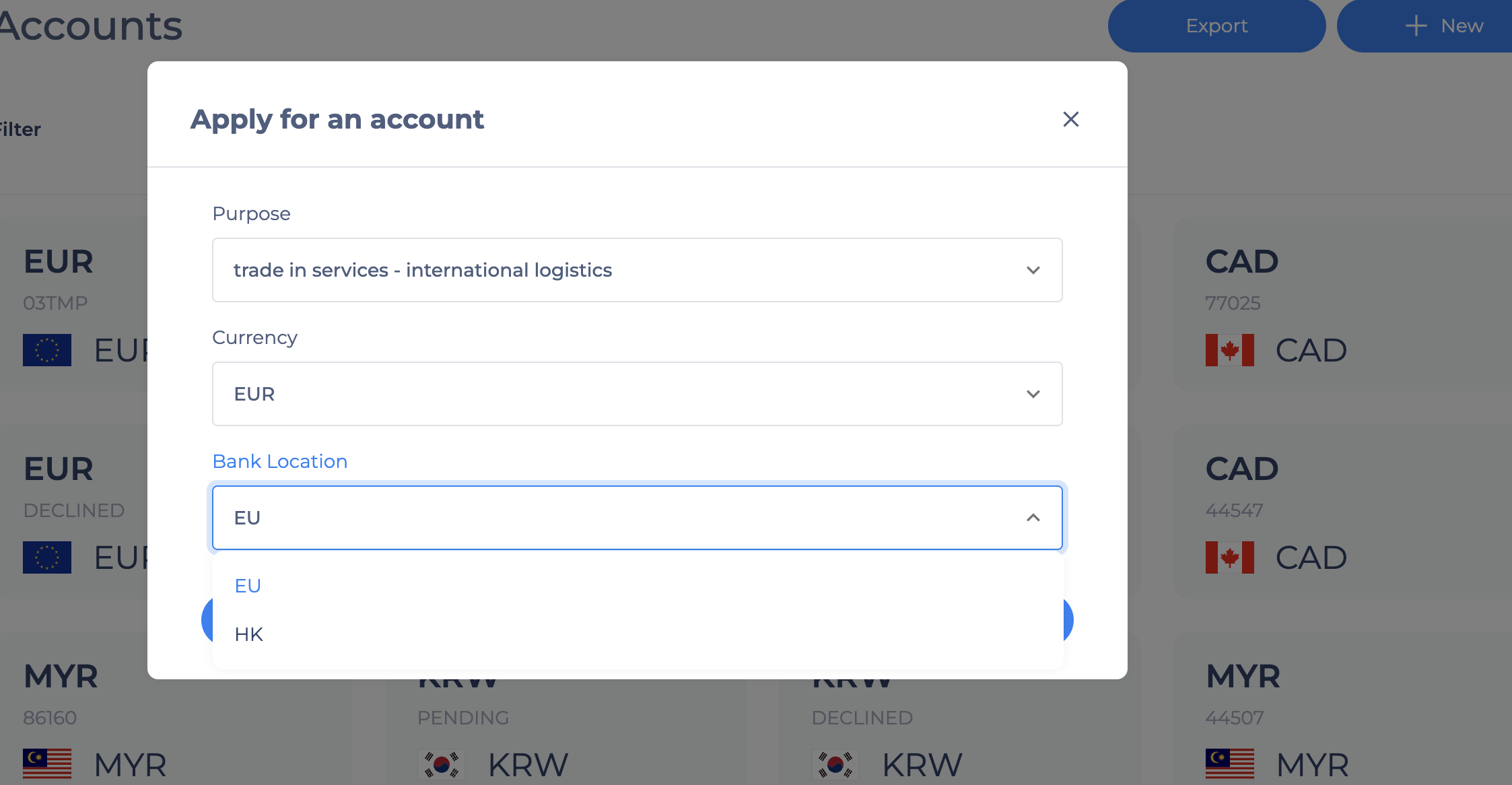This screenshot has height=785, width=1512.
Task: Collapse the Bank Location dropdown chevron
Action: point(1033,518)
